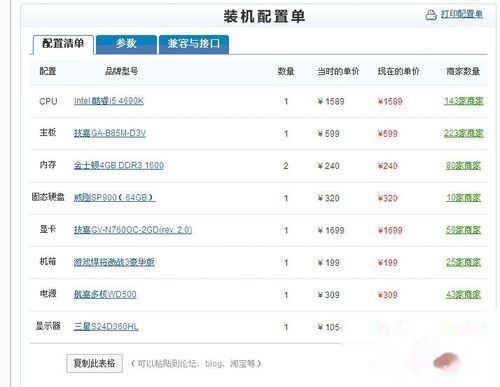500x387 pixels.
Task: Open the 航嘉多核WD500 power supply link
Action: [x=105, y=294]
